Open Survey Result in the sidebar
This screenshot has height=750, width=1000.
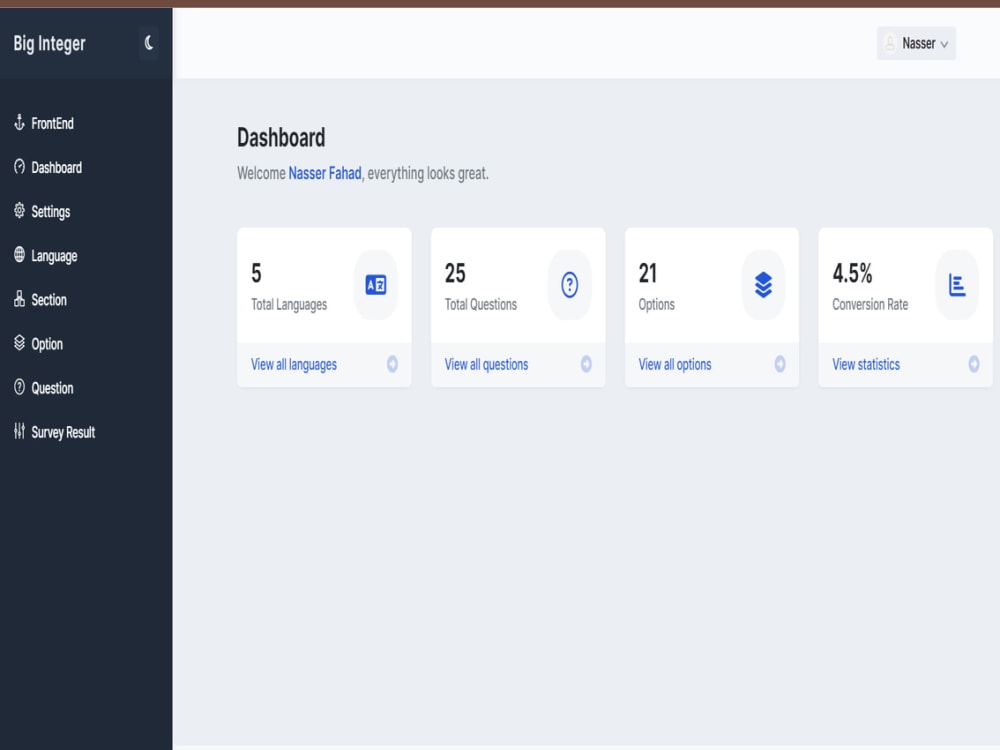tap(63, 432)
